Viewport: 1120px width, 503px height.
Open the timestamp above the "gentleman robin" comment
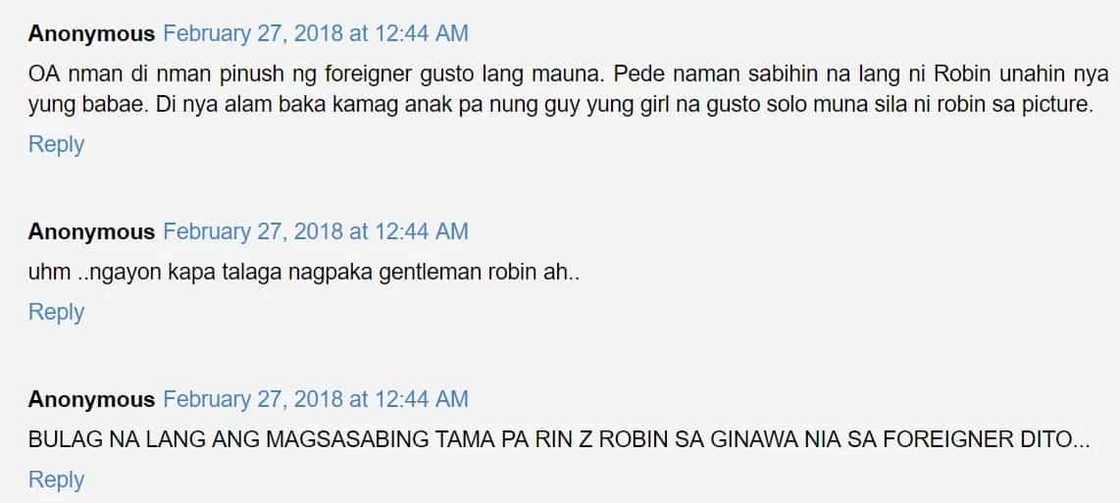(316, 232)
